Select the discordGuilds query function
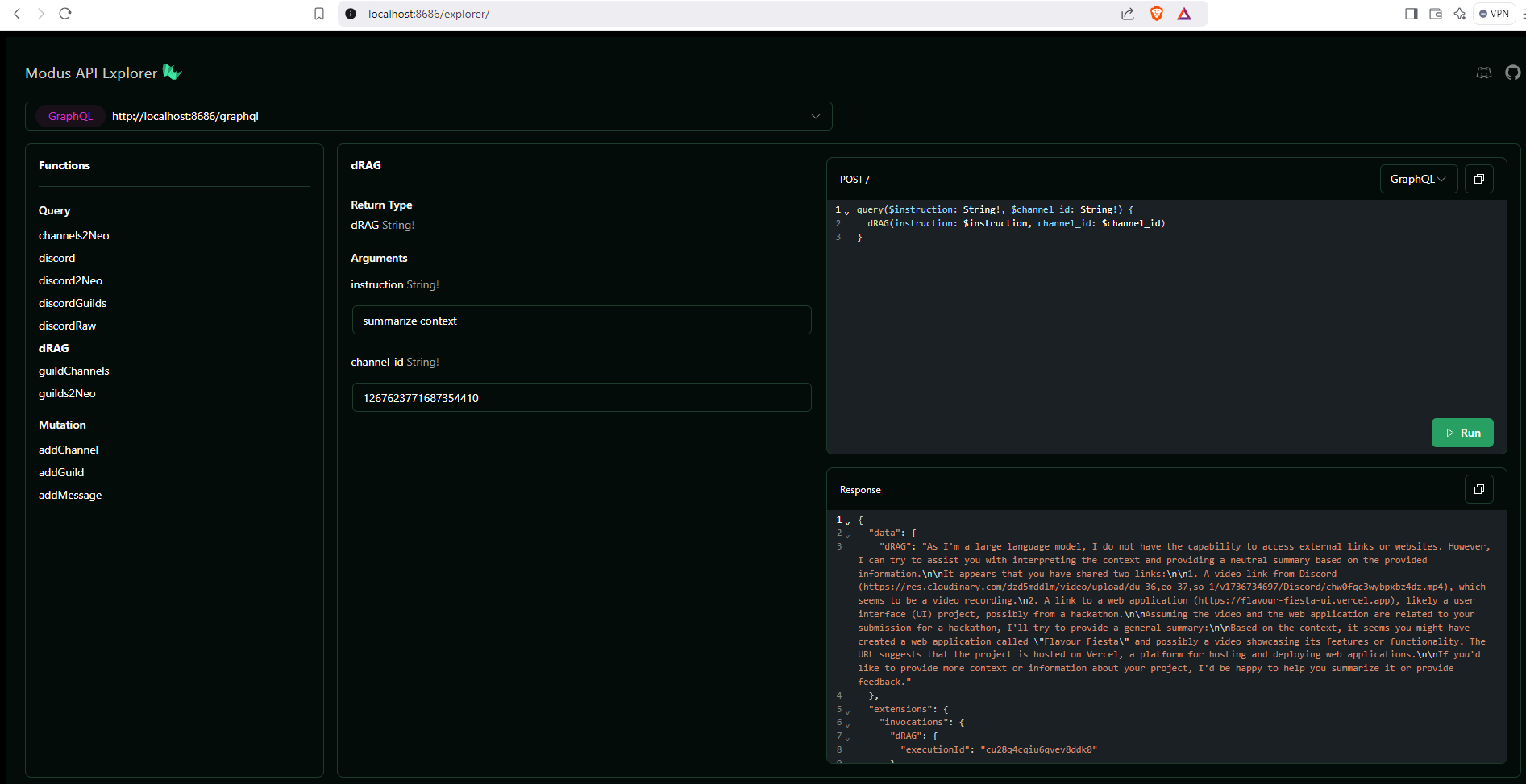Viewport: 1526px width, 784px height. click(73, 303)
